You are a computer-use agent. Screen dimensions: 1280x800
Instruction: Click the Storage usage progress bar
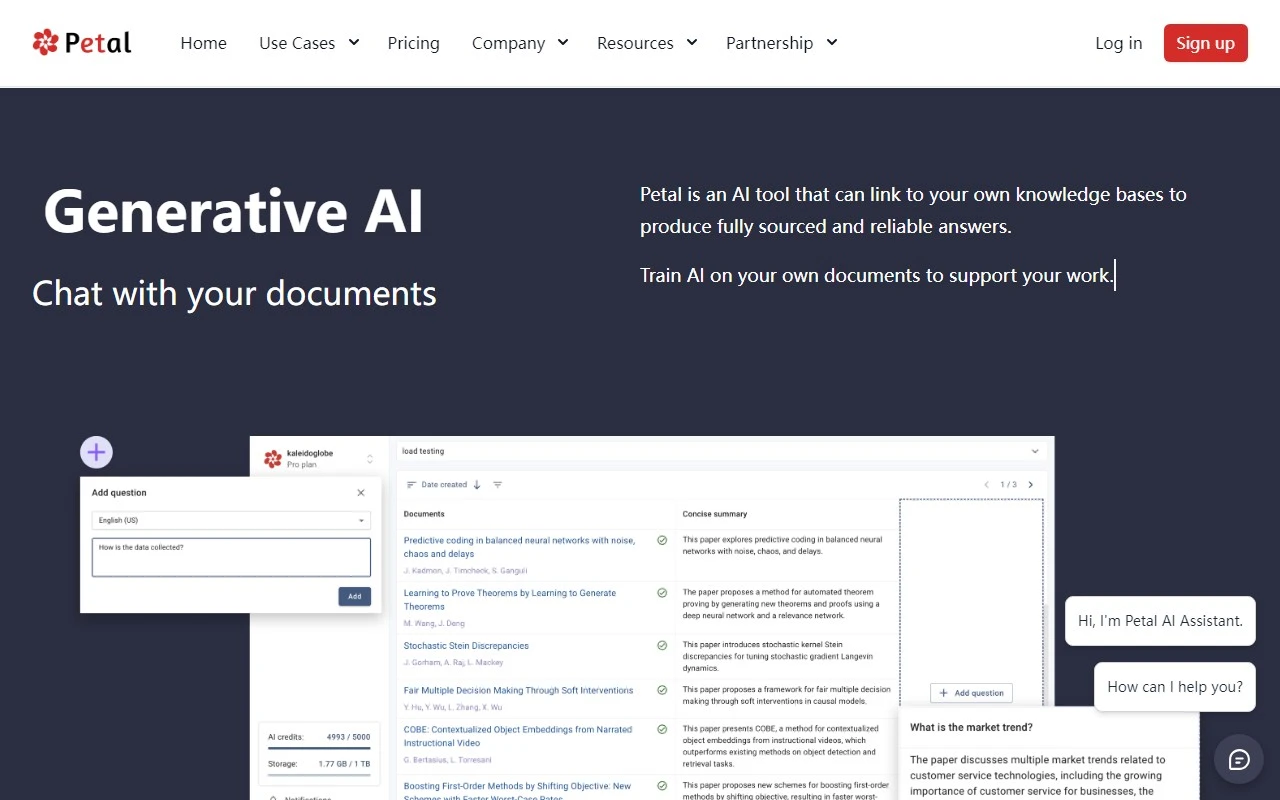(x=319, y=774)
